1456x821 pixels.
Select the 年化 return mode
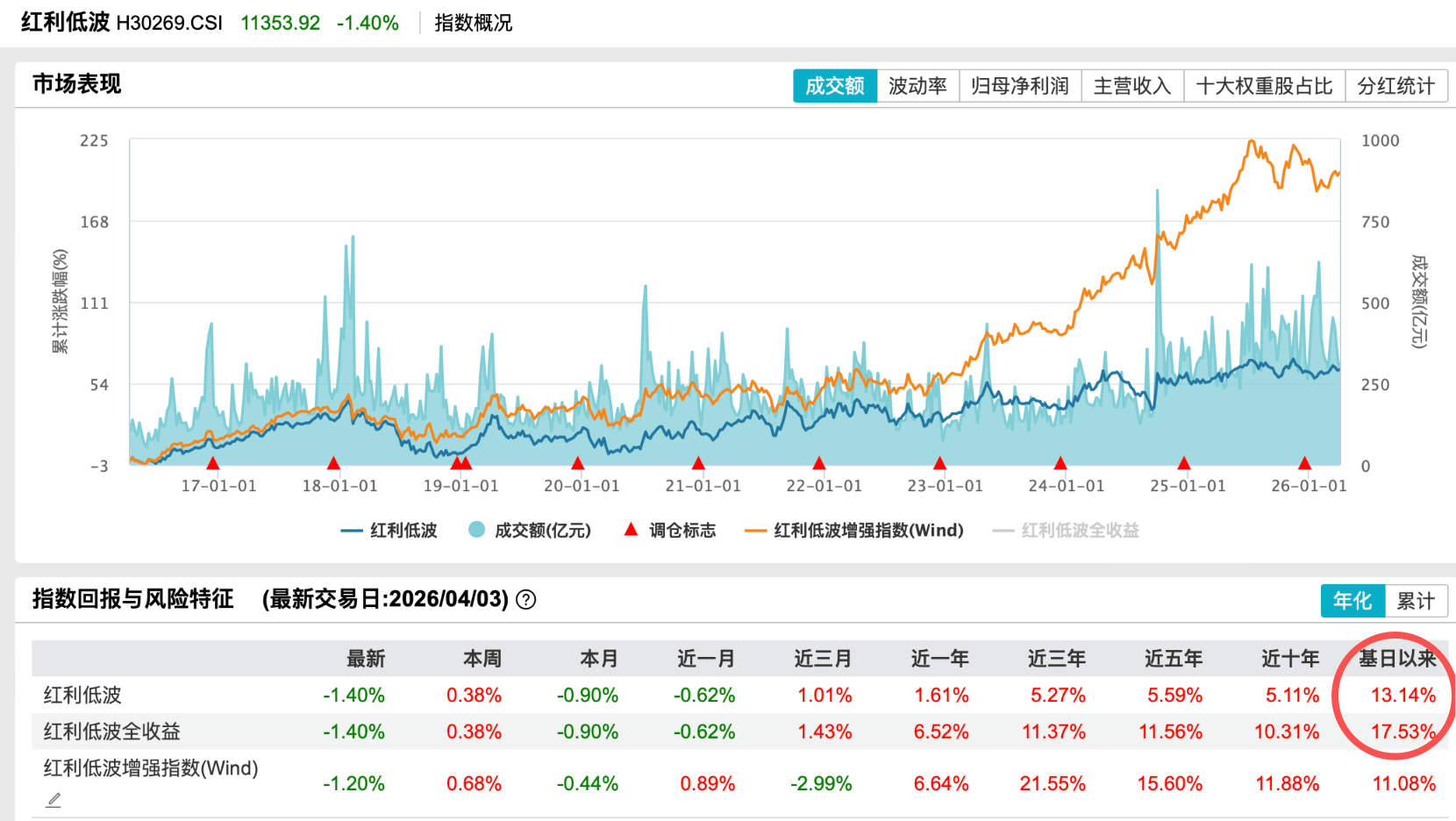click(1352, 601)
